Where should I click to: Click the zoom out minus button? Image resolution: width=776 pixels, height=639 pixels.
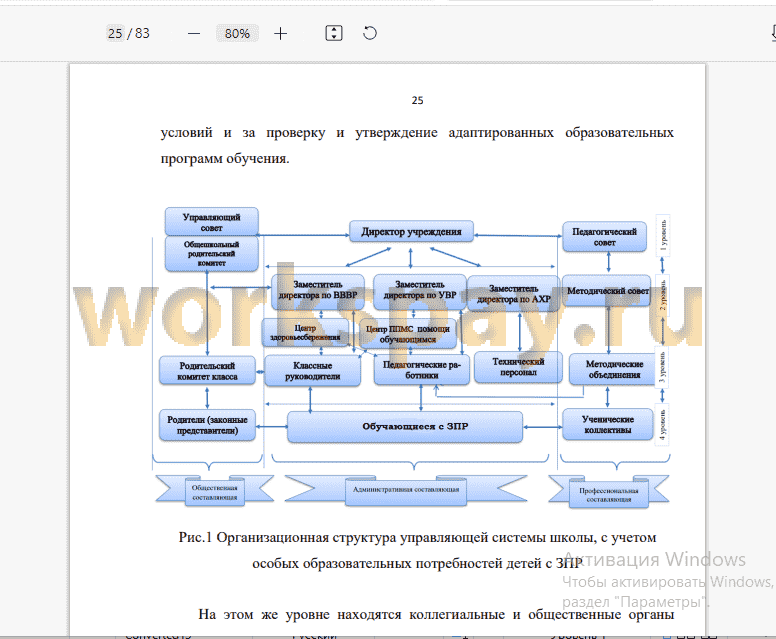click(194, 34)
